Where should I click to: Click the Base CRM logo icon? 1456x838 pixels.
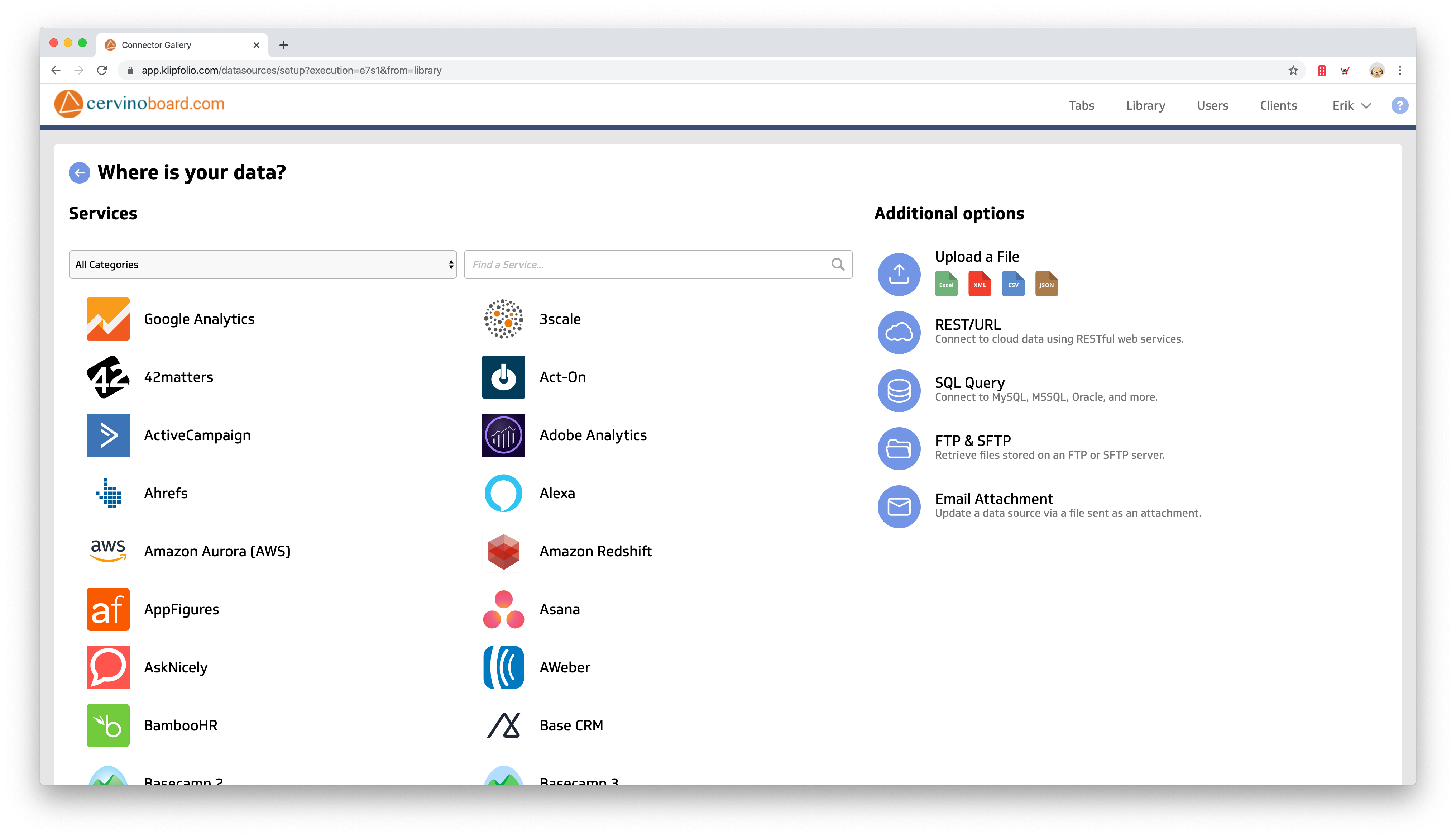coord(503,725)
